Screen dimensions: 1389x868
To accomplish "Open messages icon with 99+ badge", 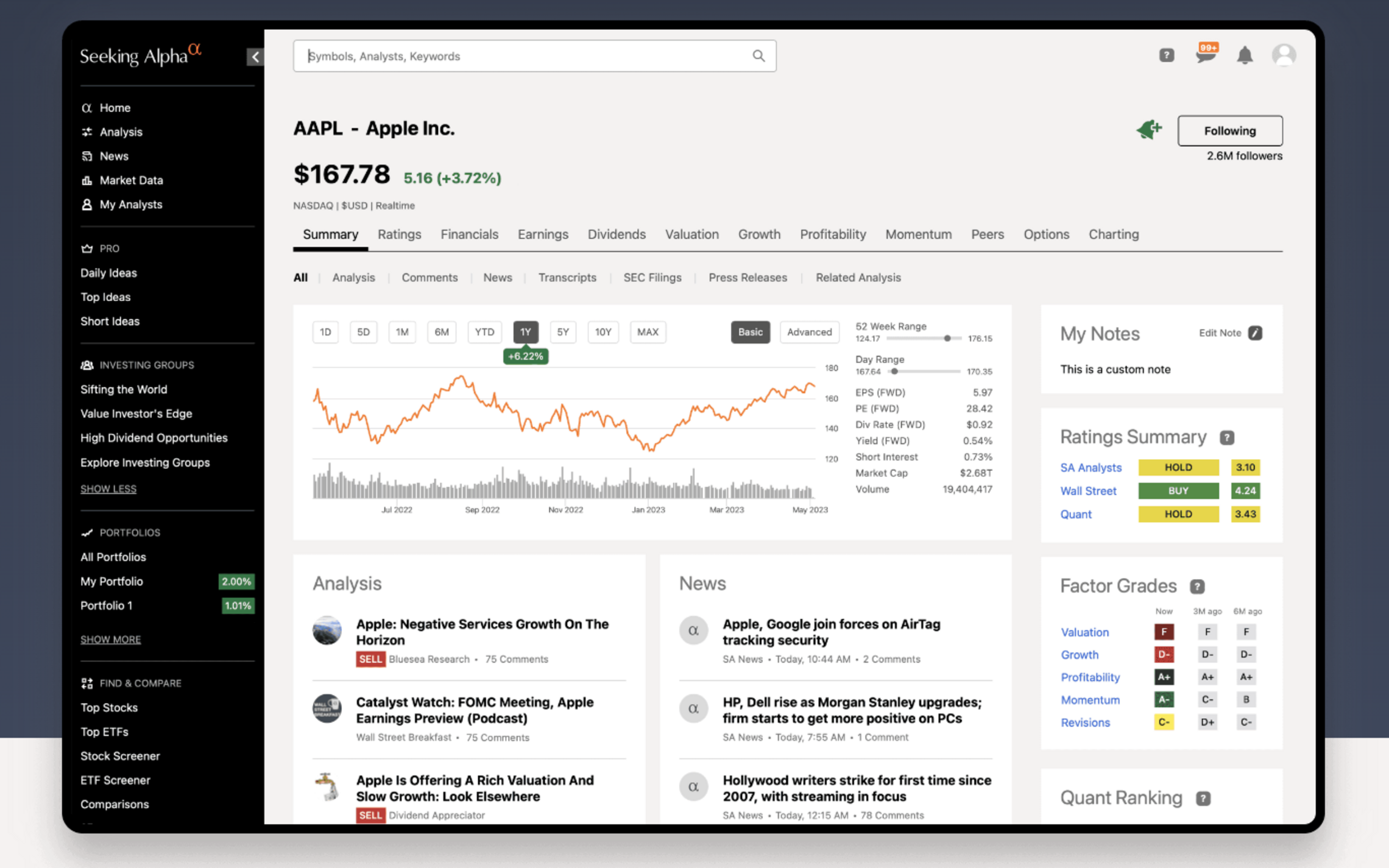I will 1206,55.
